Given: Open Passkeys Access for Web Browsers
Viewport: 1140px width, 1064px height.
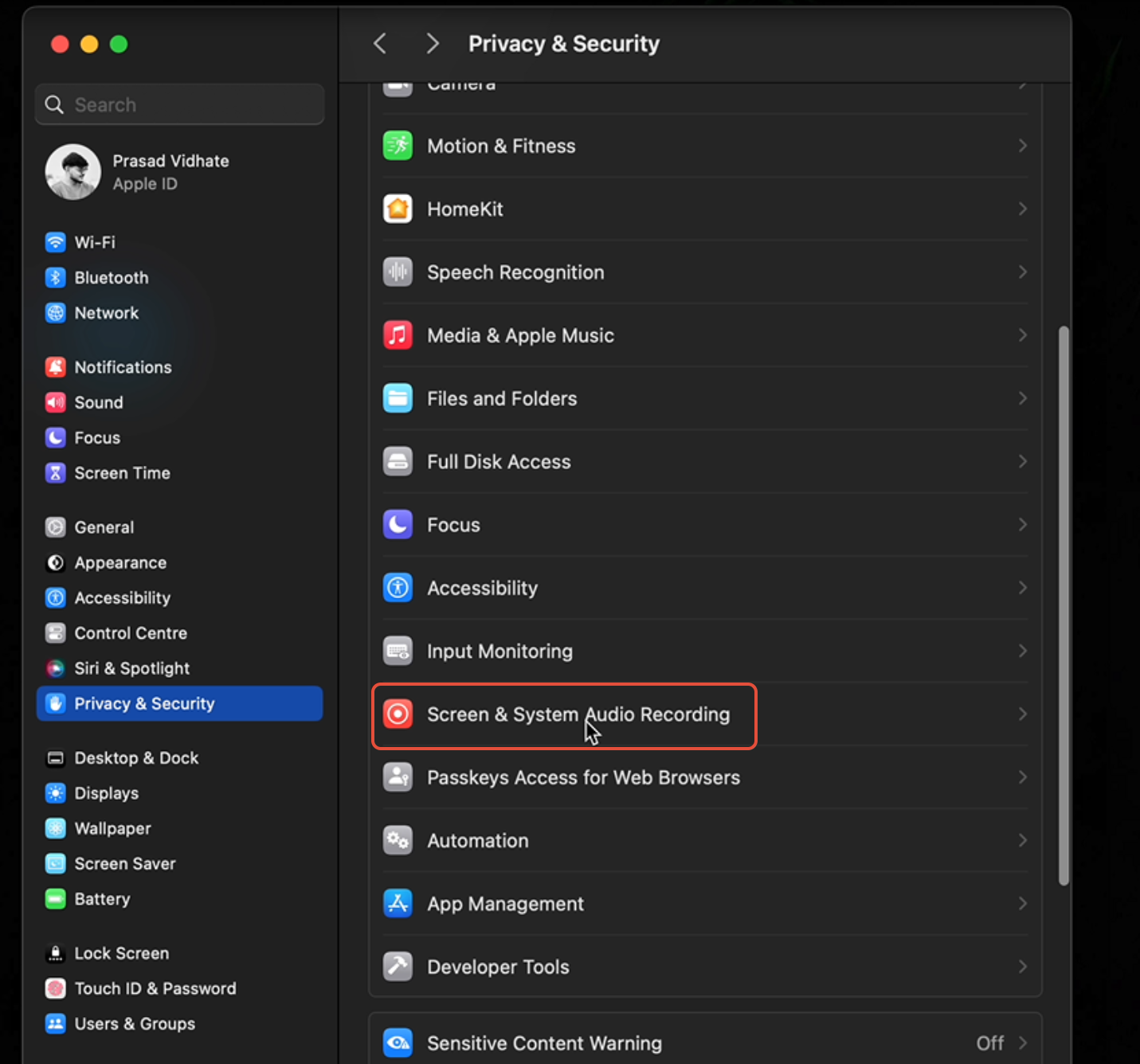Looking at the screenshot, I should (x=705, y=777).
